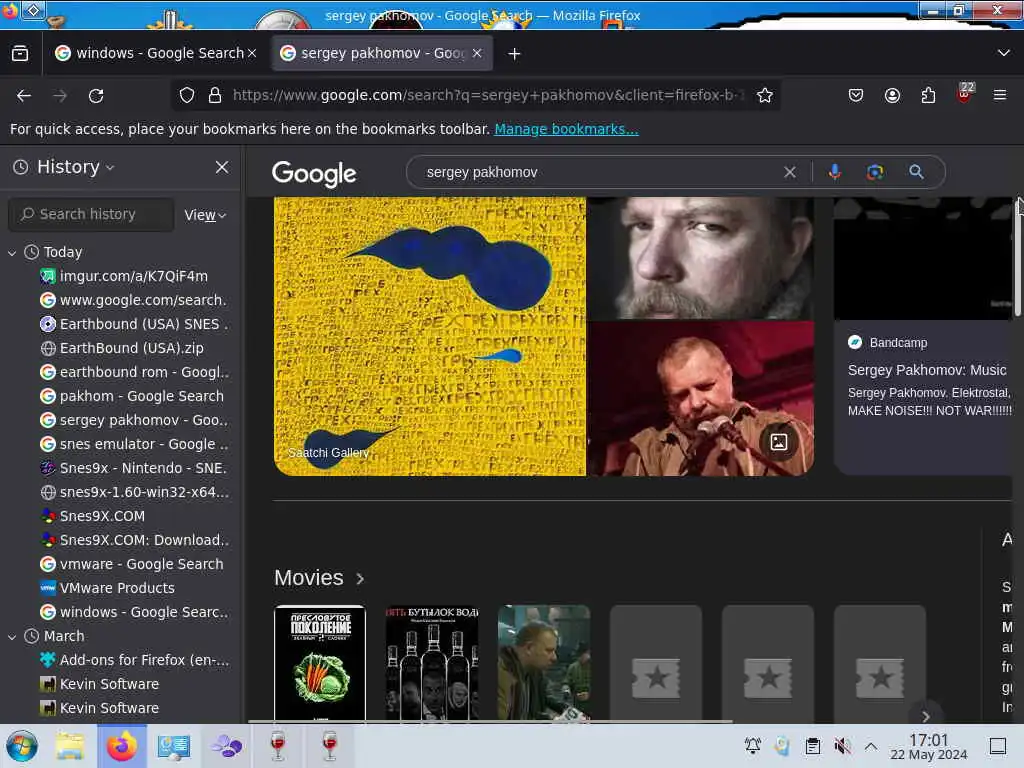Collapse the Today history group

pyautogui.click(x=12, y=252)
